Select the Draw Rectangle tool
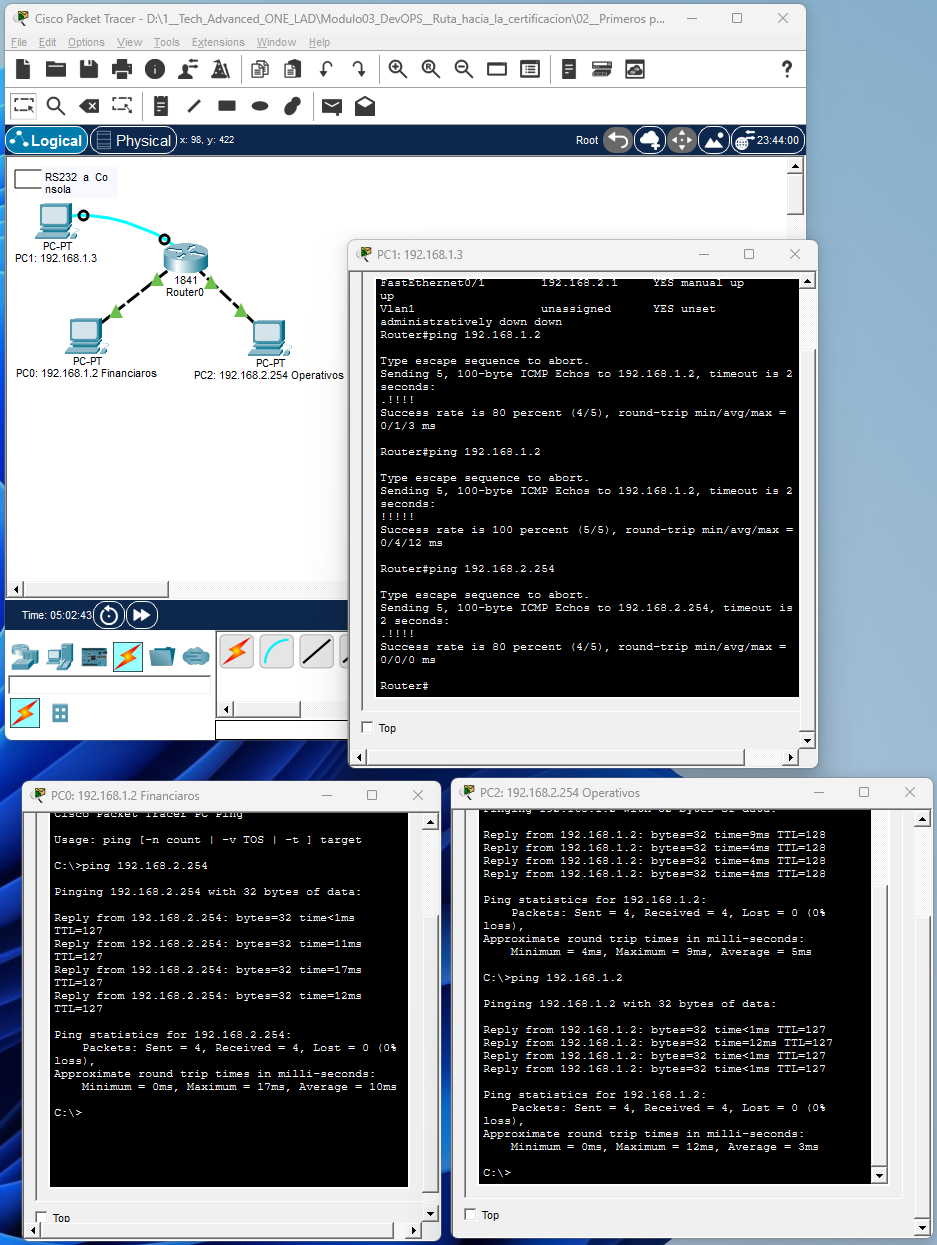Image resolution: width=937 pixels, height=1245 pixels. tap(227, 105)
